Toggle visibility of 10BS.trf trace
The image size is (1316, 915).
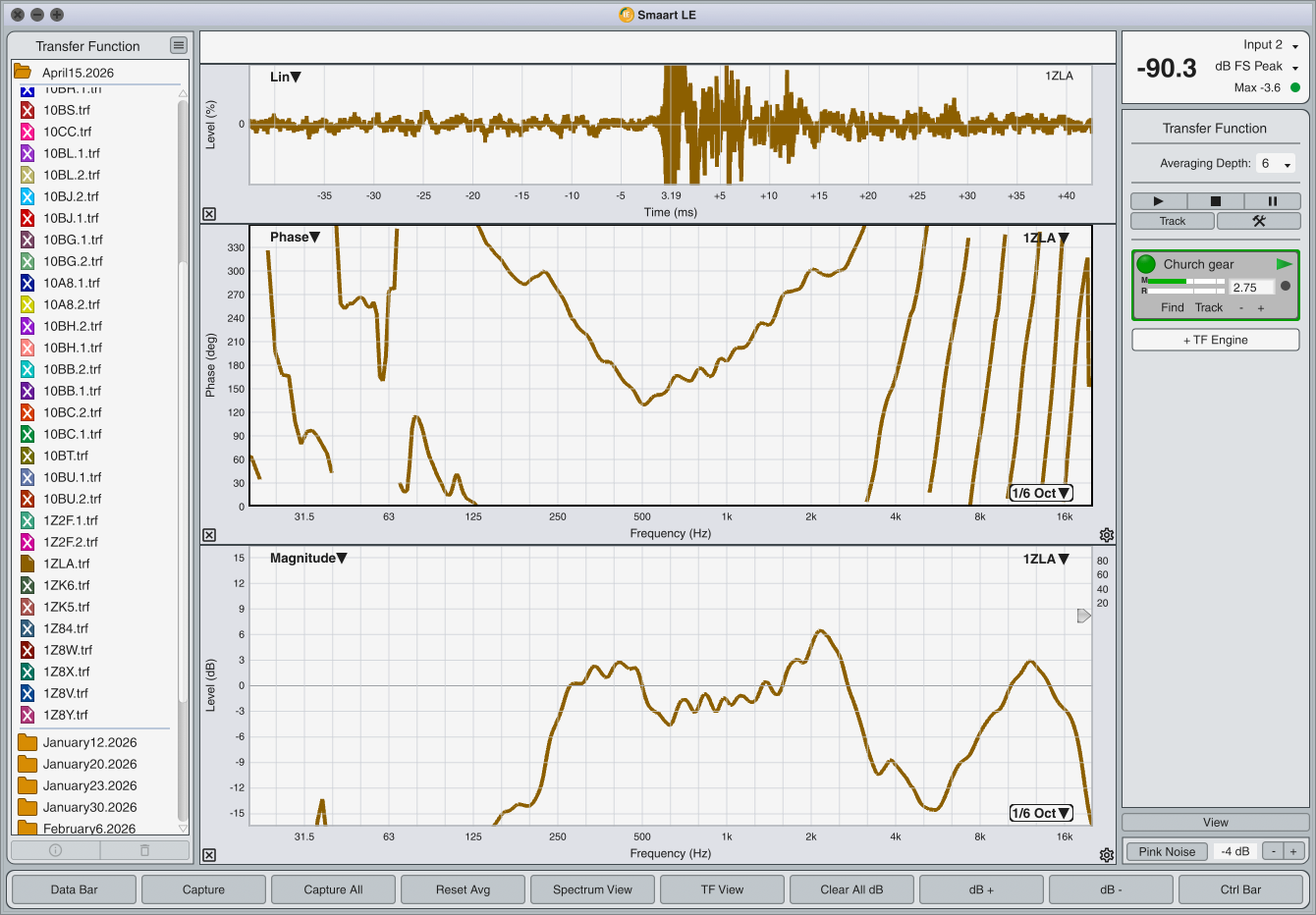tap(27, 110)
